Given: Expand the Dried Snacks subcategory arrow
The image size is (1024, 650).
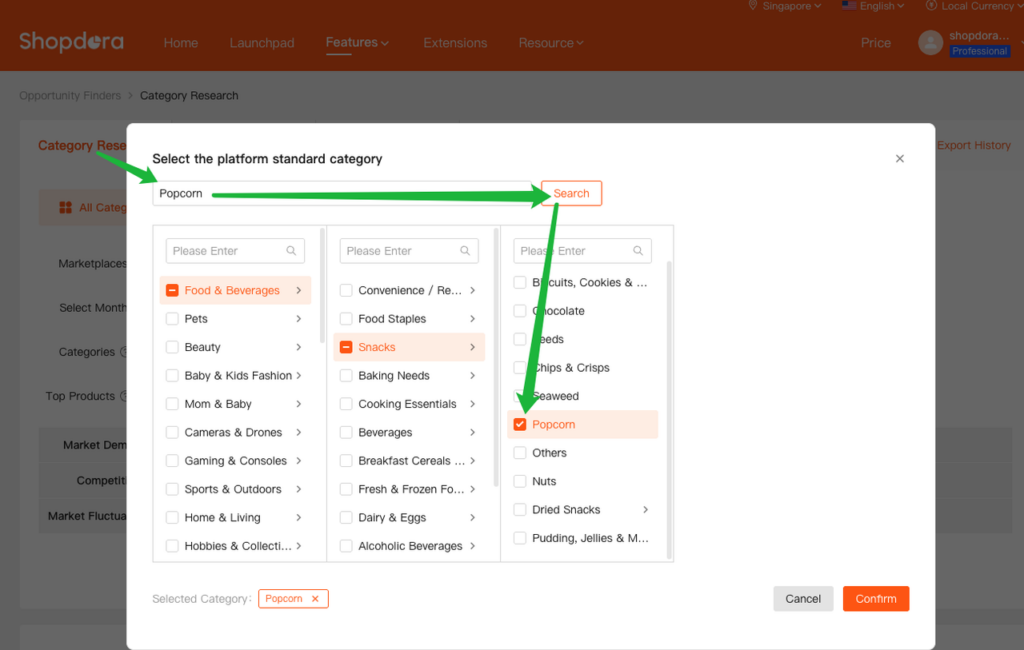Looking at the screenshot, I should pos(645,510).
